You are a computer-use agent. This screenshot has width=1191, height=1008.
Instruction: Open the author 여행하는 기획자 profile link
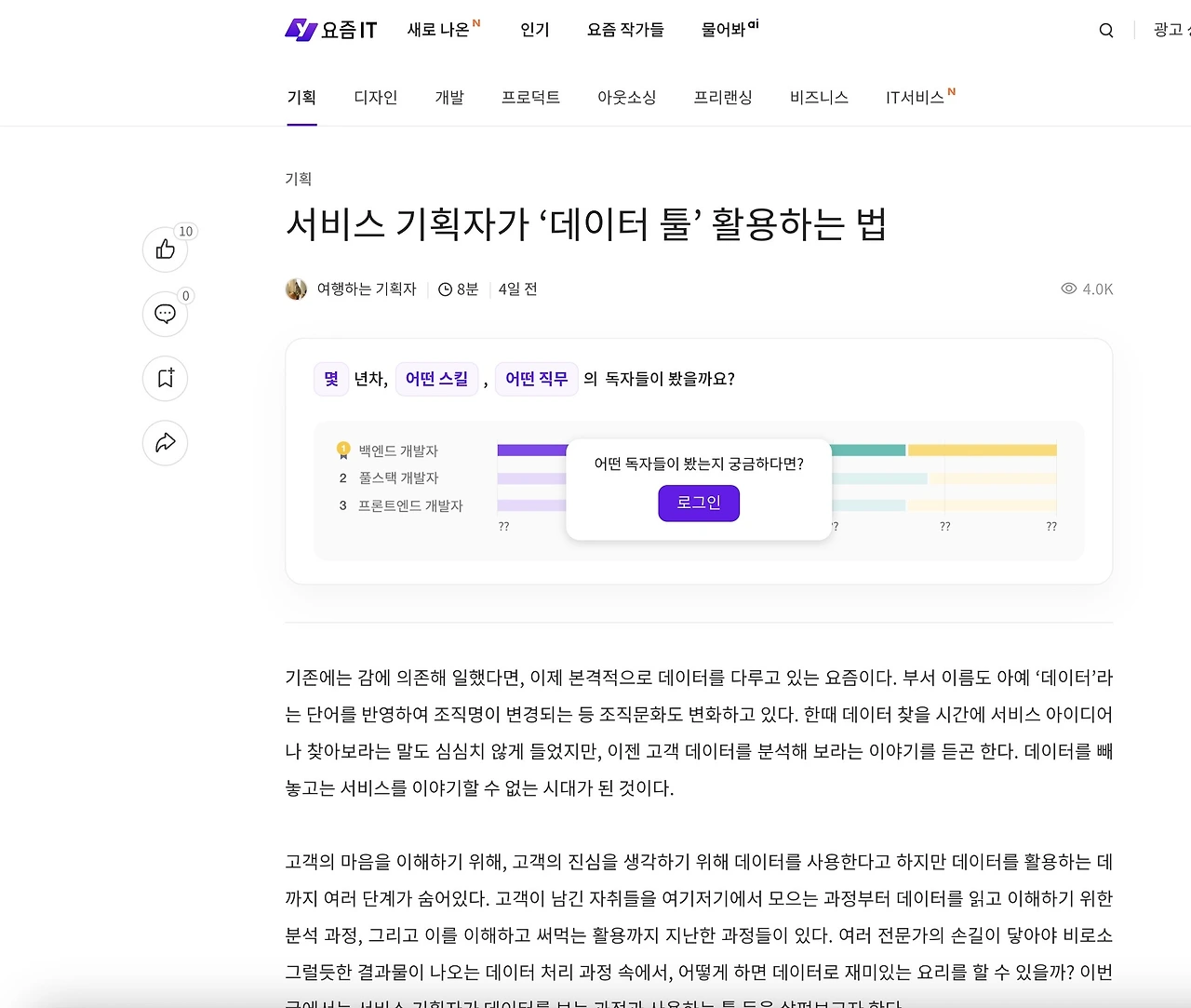[x=367, y=289]
